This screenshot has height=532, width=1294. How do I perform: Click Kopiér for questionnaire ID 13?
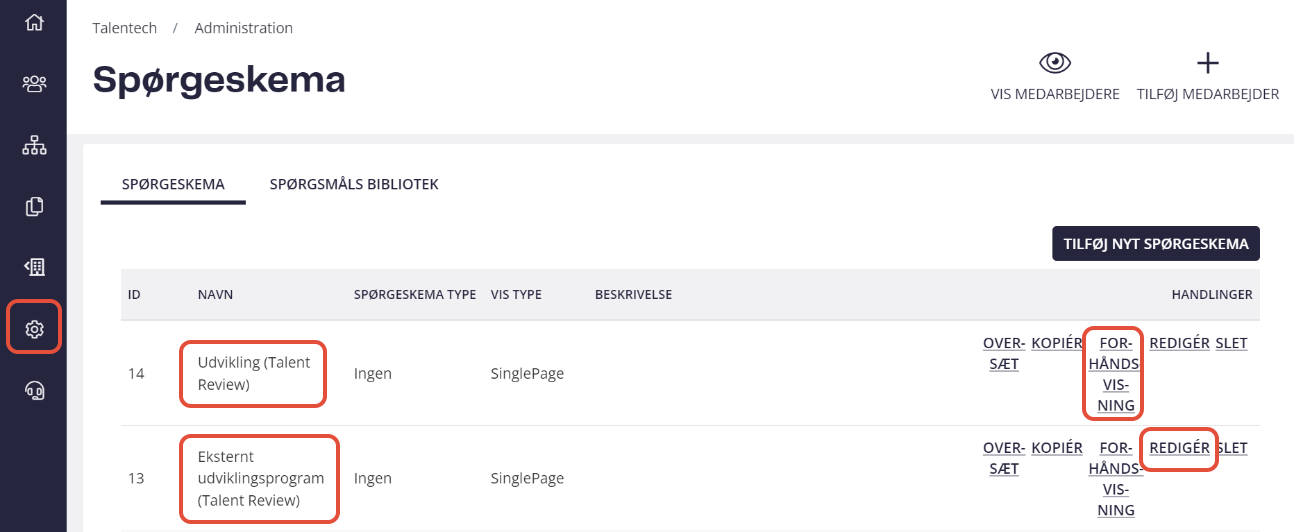click(x=1057, y=448)
